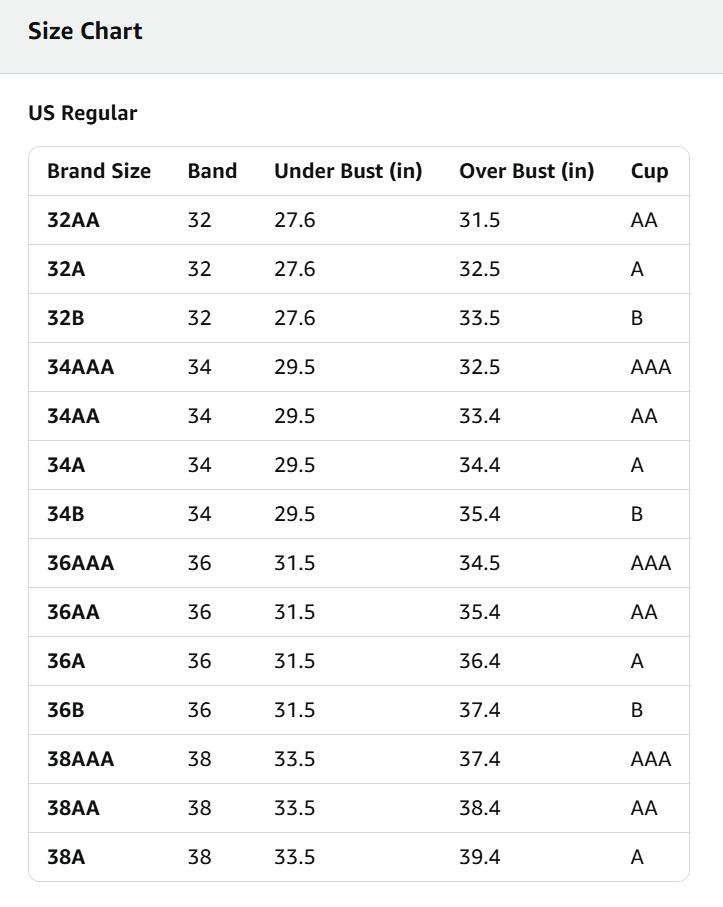The height and width of the screenshot is (907, 723).
Task: Select the 32AA brand size cell
Action: 73,220
